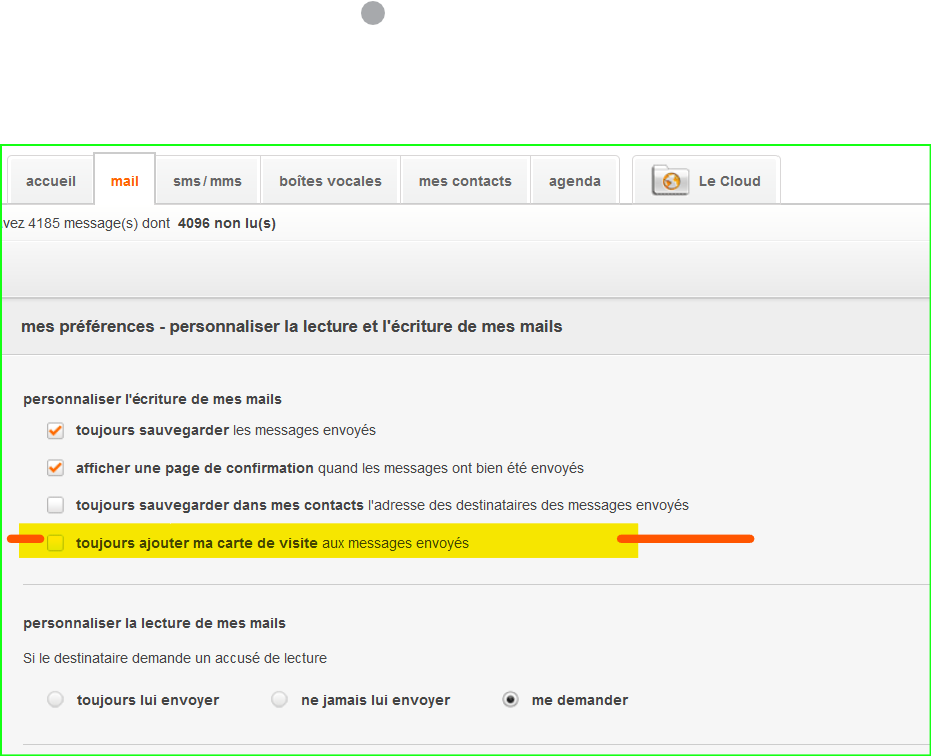The width and height of the screenshot is (931, 756).
Task: Click the gray circle at the top
Action: [373, 13]
